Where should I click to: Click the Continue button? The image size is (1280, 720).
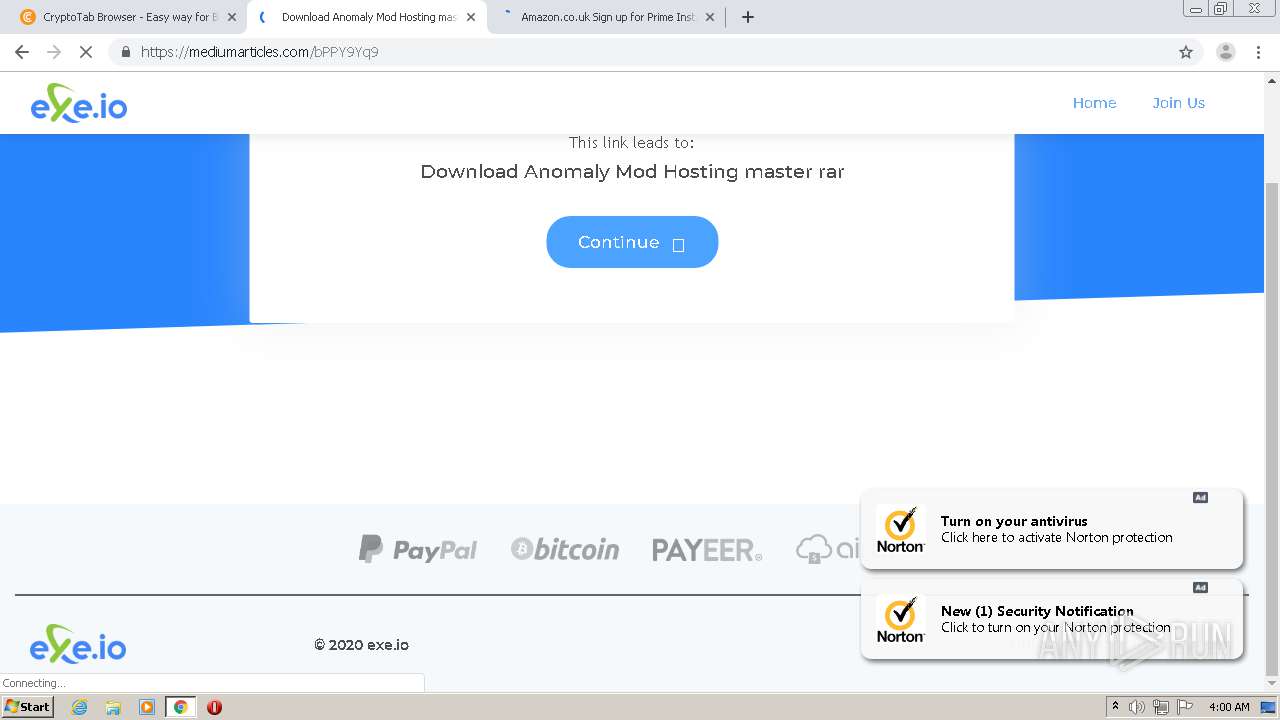pos(632,242)
